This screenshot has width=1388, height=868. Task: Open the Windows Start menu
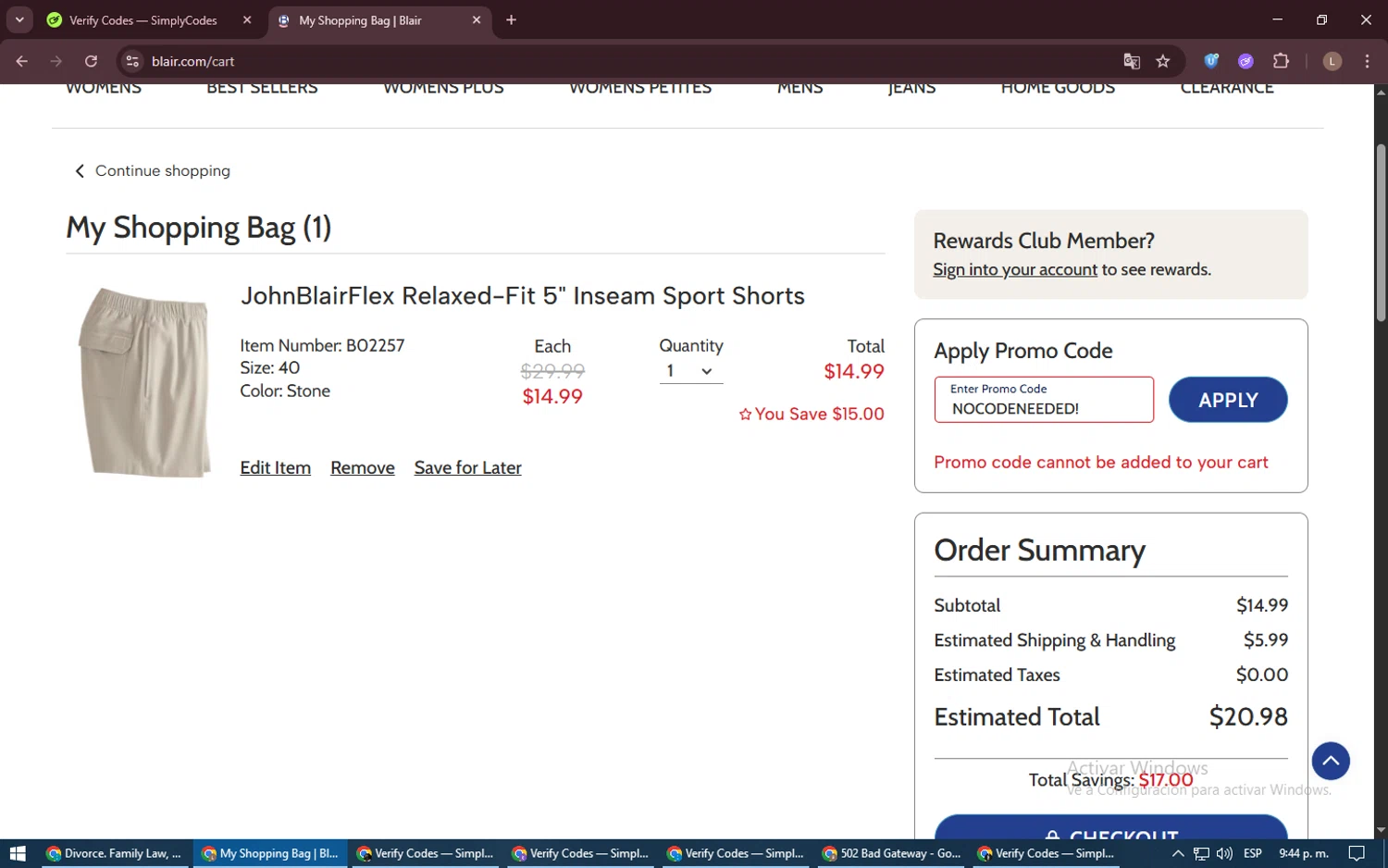17,853
